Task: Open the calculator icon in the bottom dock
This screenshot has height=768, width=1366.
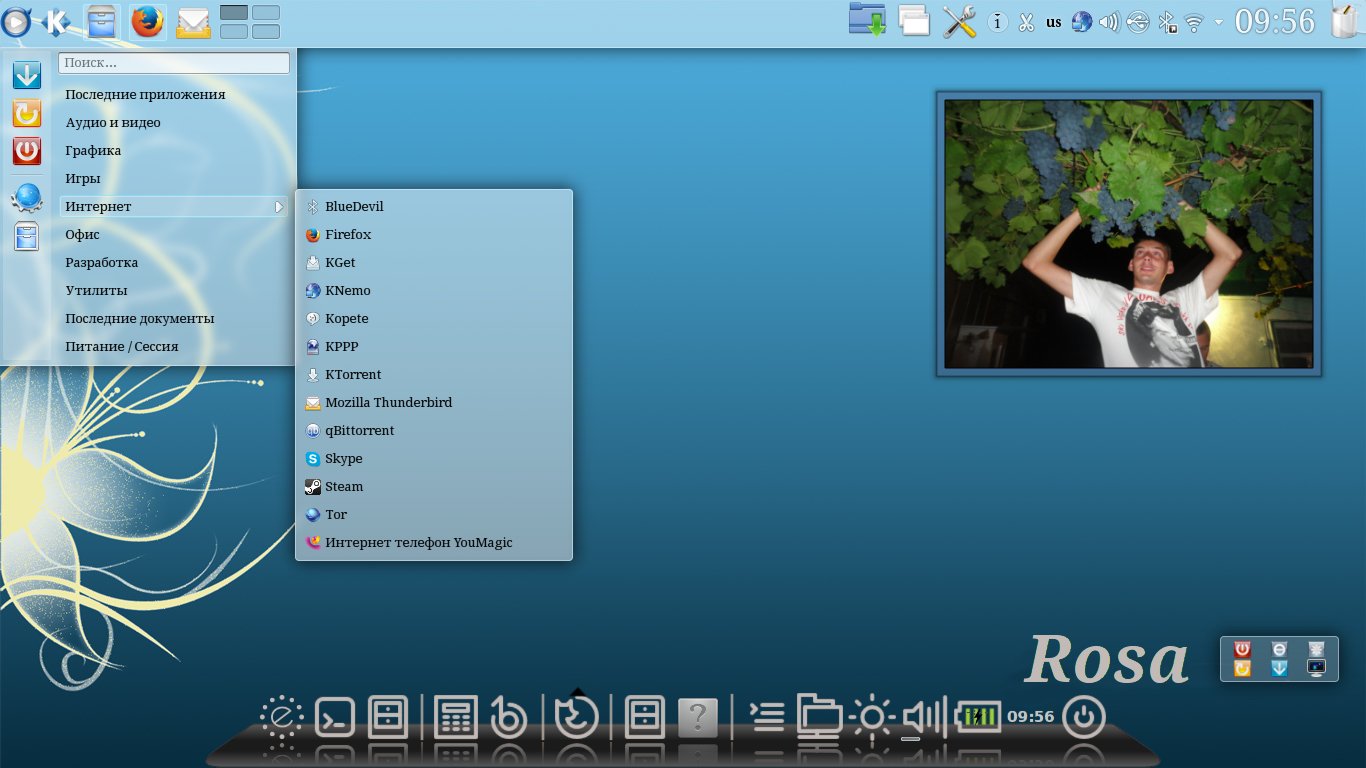Action: click(455, 716)
